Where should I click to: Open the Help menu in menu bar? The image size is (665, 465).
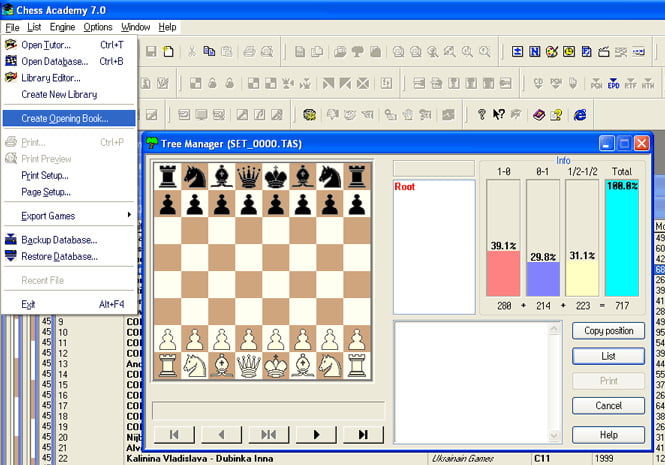(x=168, y=27)
